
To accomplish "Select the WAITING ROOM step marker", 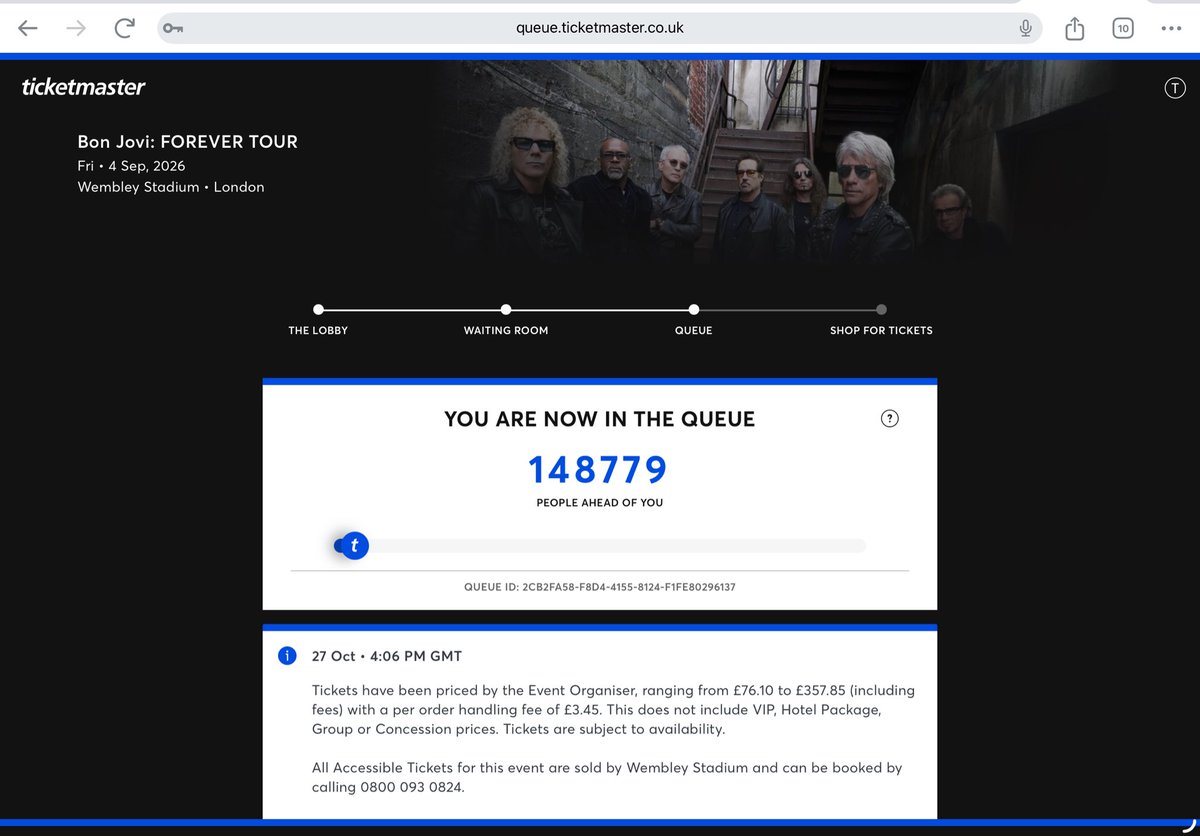I will tap(506, 310).
